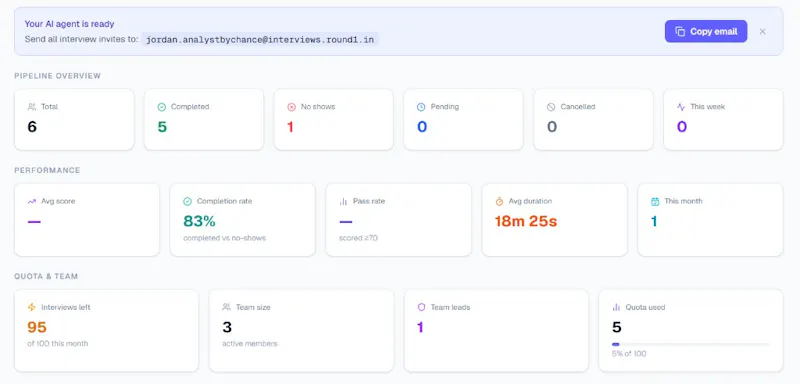The image size is (800, 384).
Task: Click the Performance section heading
Action: coord(47,170)
